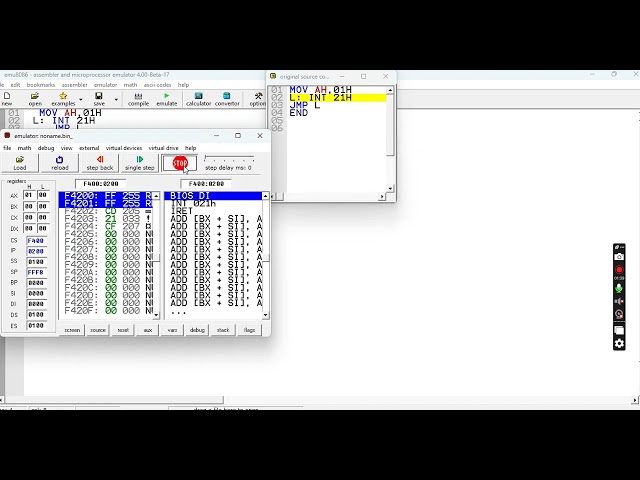Click the right disassembly address field F400:0200

point(206,184)
